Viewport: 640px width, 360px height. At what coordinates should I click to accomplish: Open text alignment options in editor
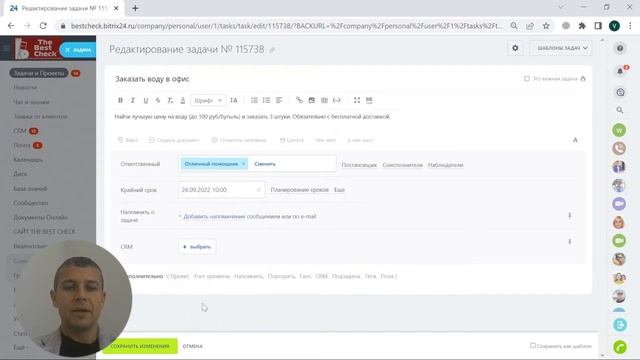pyautogui.click(x=279, y=100)
